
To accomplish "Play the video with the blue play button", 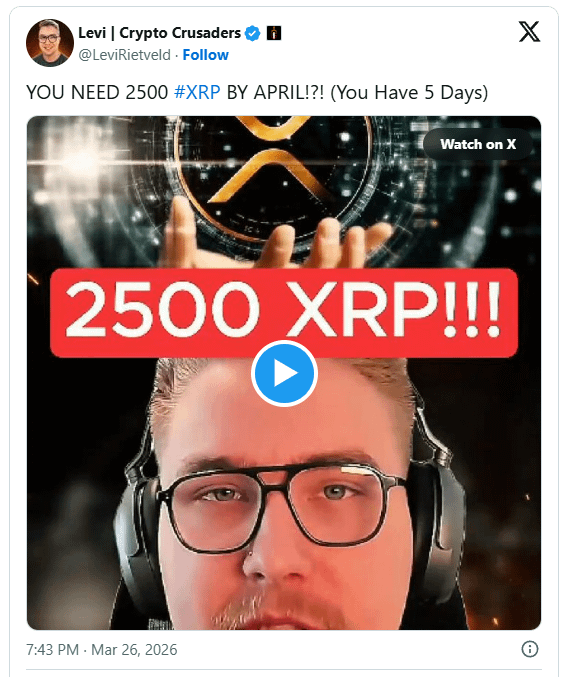I will point(284,373).
